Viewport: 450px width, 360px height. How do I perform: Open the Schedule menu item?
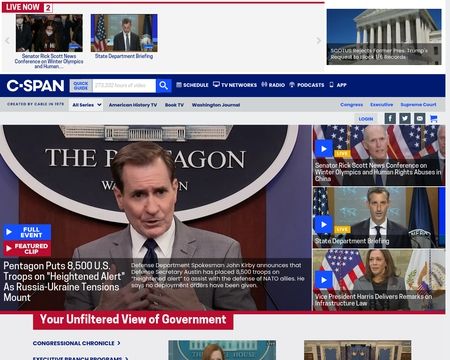tap(192, 85)
